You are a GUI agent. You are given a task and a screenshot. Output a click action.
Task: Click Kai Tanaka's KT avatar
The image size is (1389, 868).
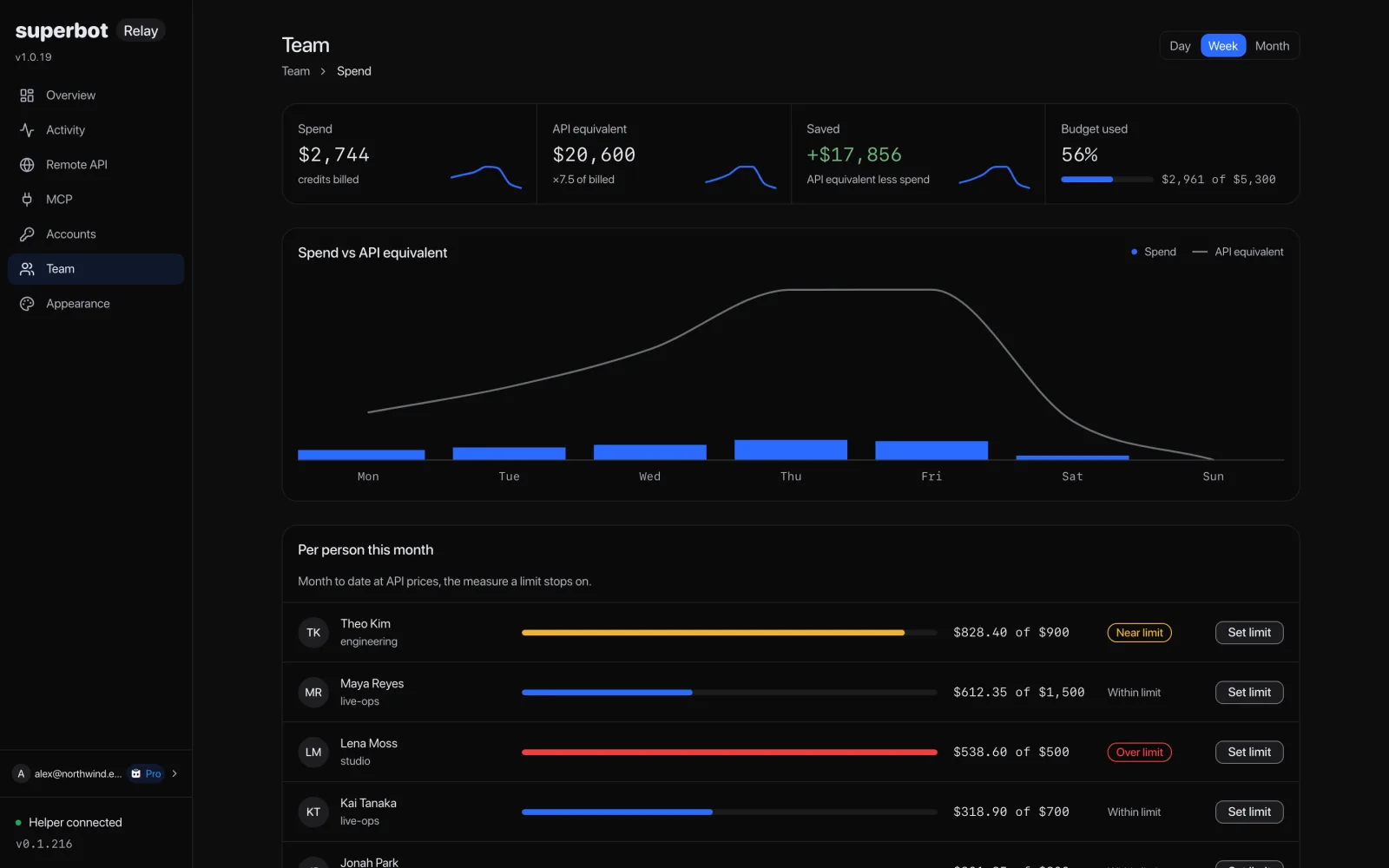(313, 812)
